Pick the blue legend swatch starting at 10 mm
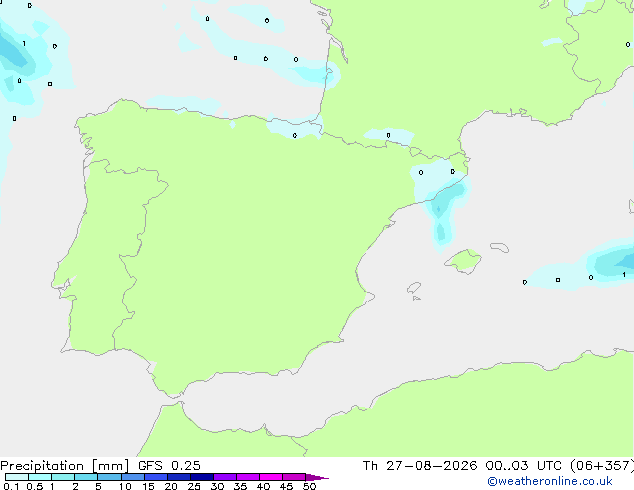Viewport: 634px width, 490px height. tap(133, 477)
